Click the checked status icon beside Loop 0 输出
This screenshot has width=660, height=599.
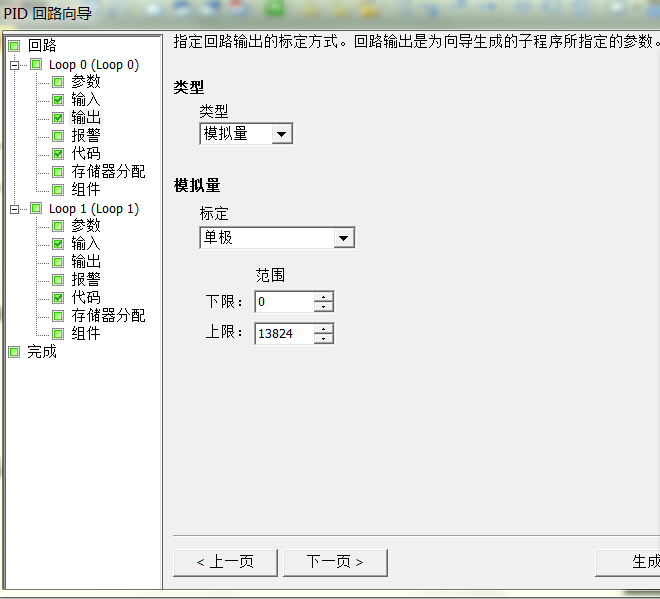tap(58, 118)
